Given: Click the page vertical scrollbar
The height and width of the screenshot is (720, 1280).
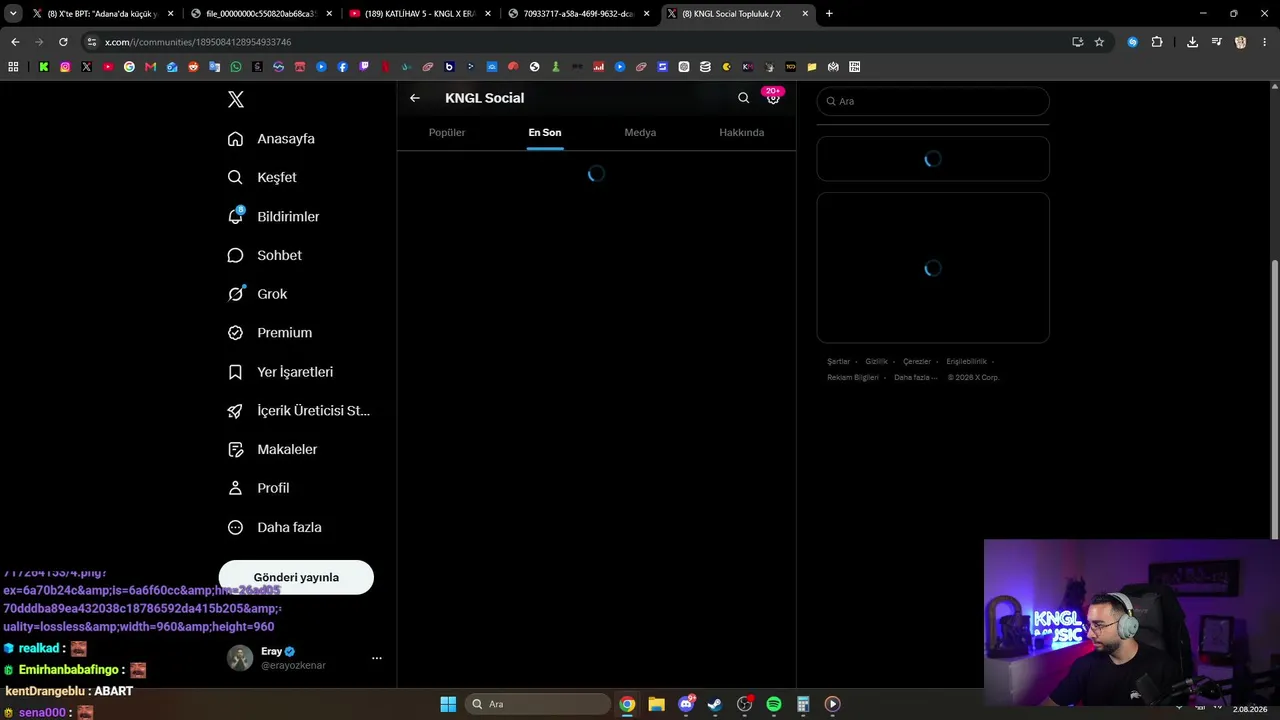Looking at the screenshot, I should point(1274,400).
